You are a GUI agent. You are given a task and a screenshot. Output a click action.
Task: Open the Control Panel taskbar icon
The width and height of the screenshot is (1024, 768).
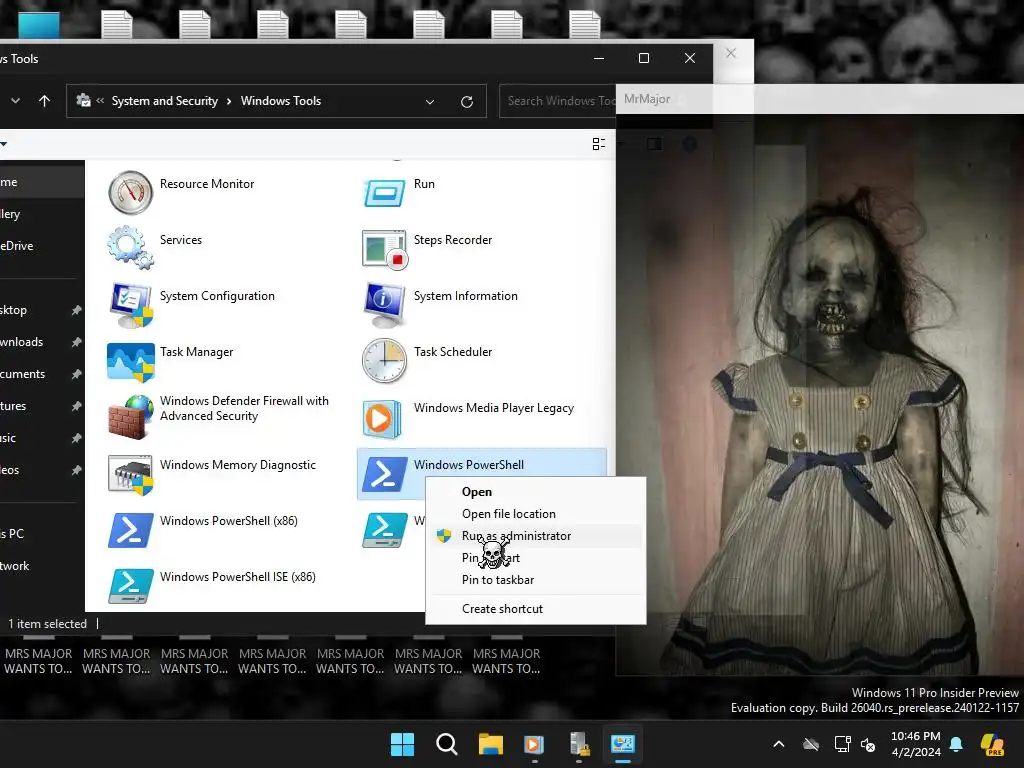(622, 744)
